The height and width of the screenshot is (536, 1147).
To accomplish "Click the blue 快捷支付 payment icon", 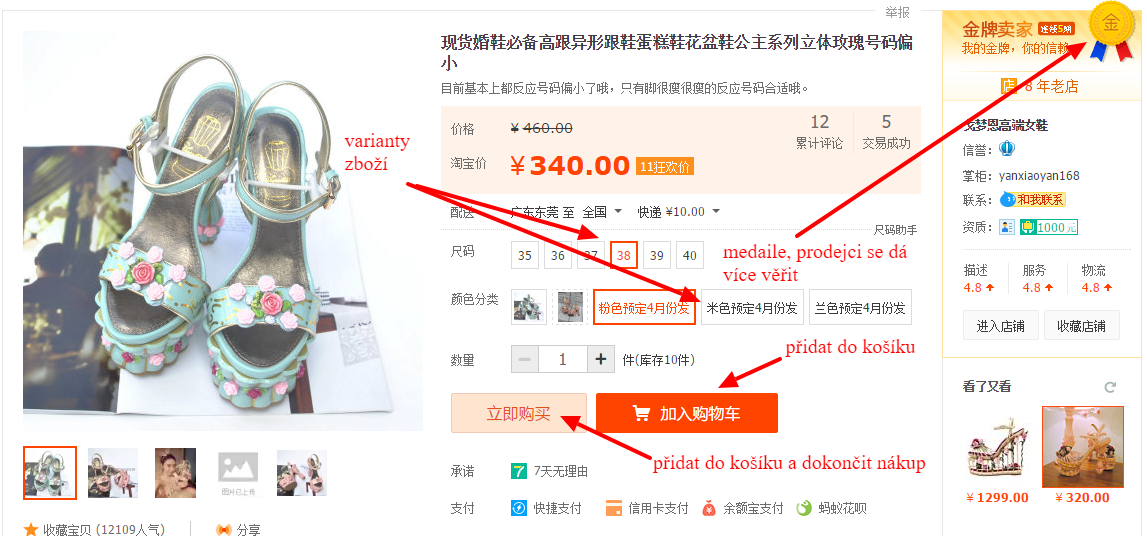I will point(519,507).
